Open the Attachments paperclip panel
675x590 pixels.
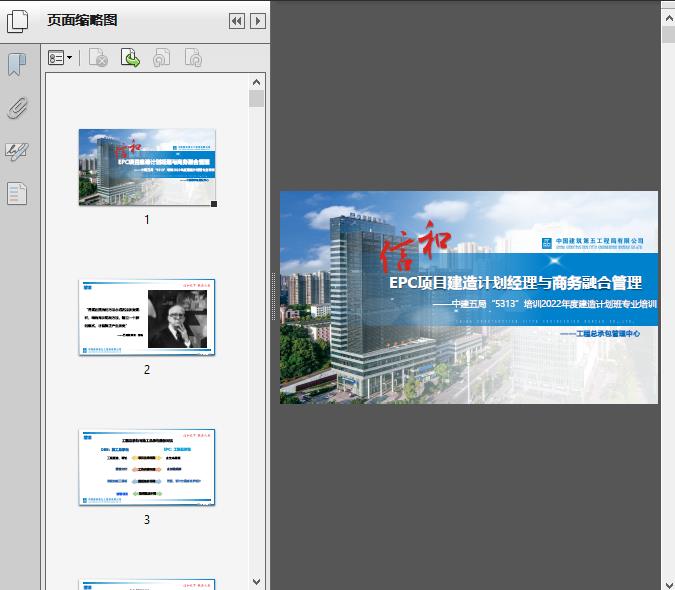point(17,108)
